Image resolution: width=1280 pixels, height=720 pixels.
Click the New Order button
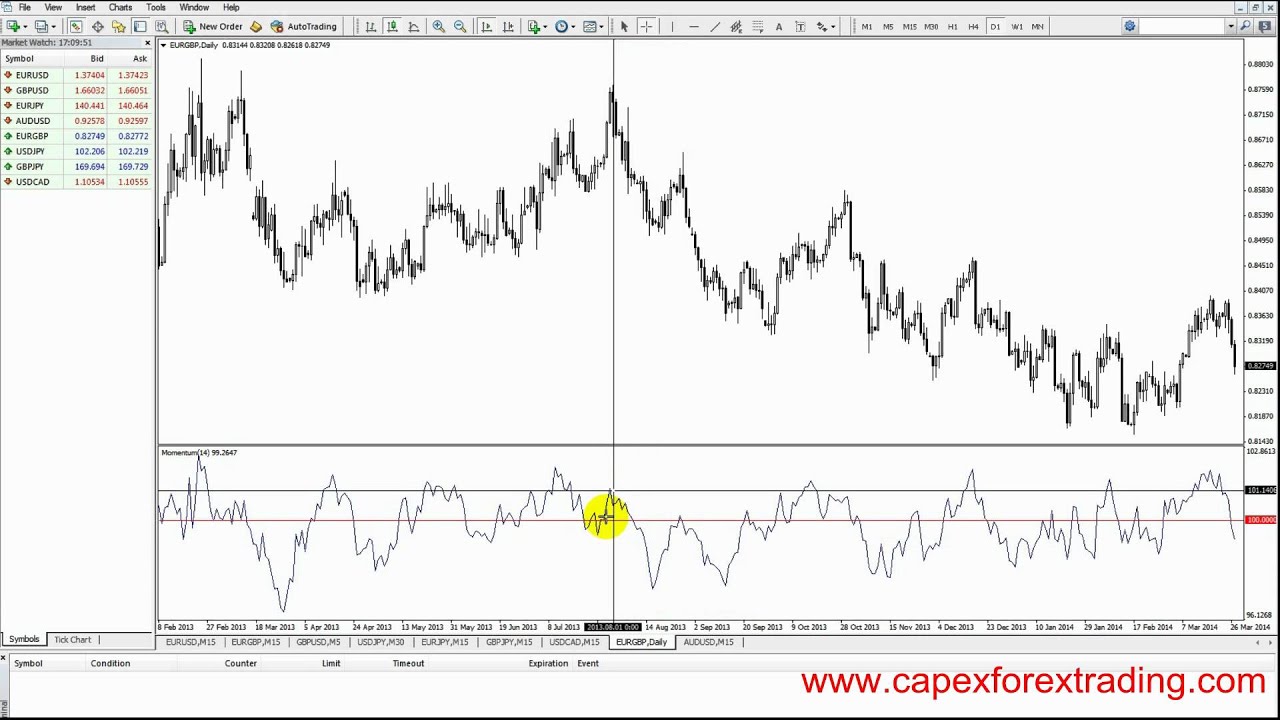click(213, 26)
